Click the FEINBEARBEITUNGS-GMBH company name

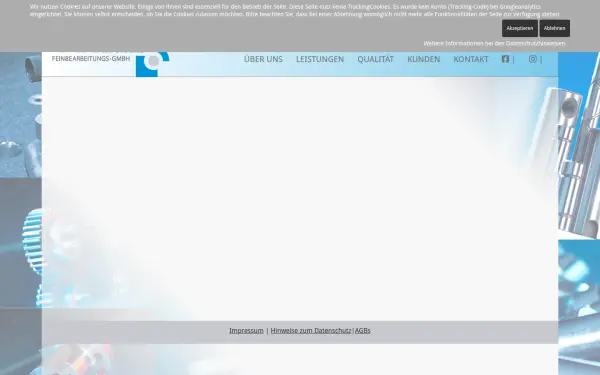(x=91, y=59)
